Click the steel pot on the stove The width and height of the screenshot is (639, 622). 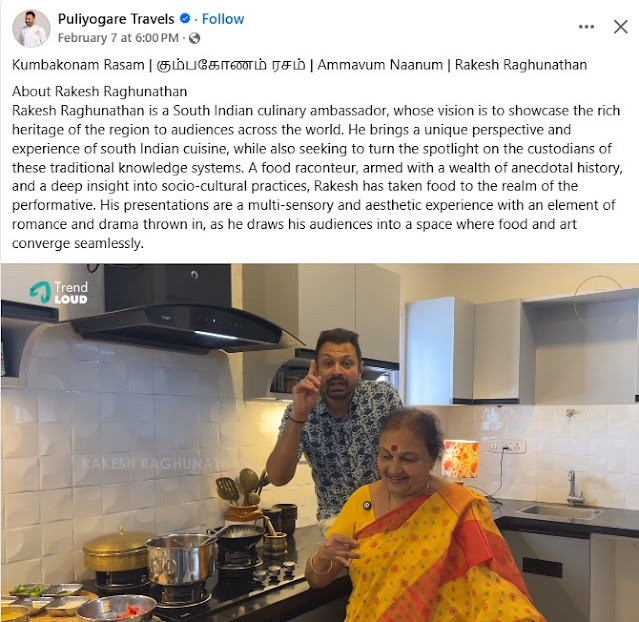(181, 560)
